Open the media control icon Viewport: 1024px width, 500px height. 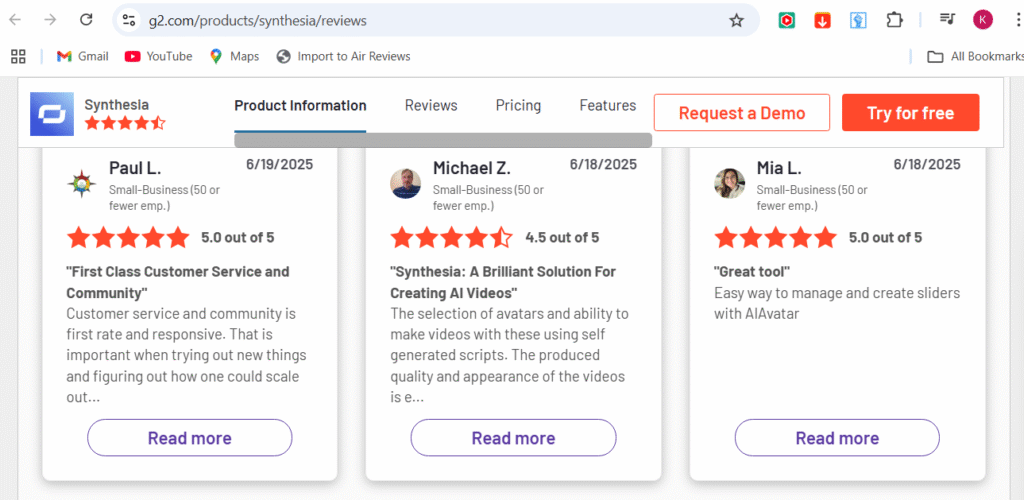point(947,20)
